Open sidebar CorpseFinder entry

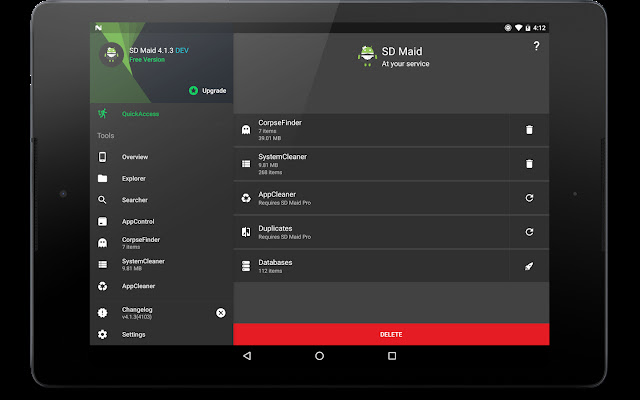coord(161,243)
